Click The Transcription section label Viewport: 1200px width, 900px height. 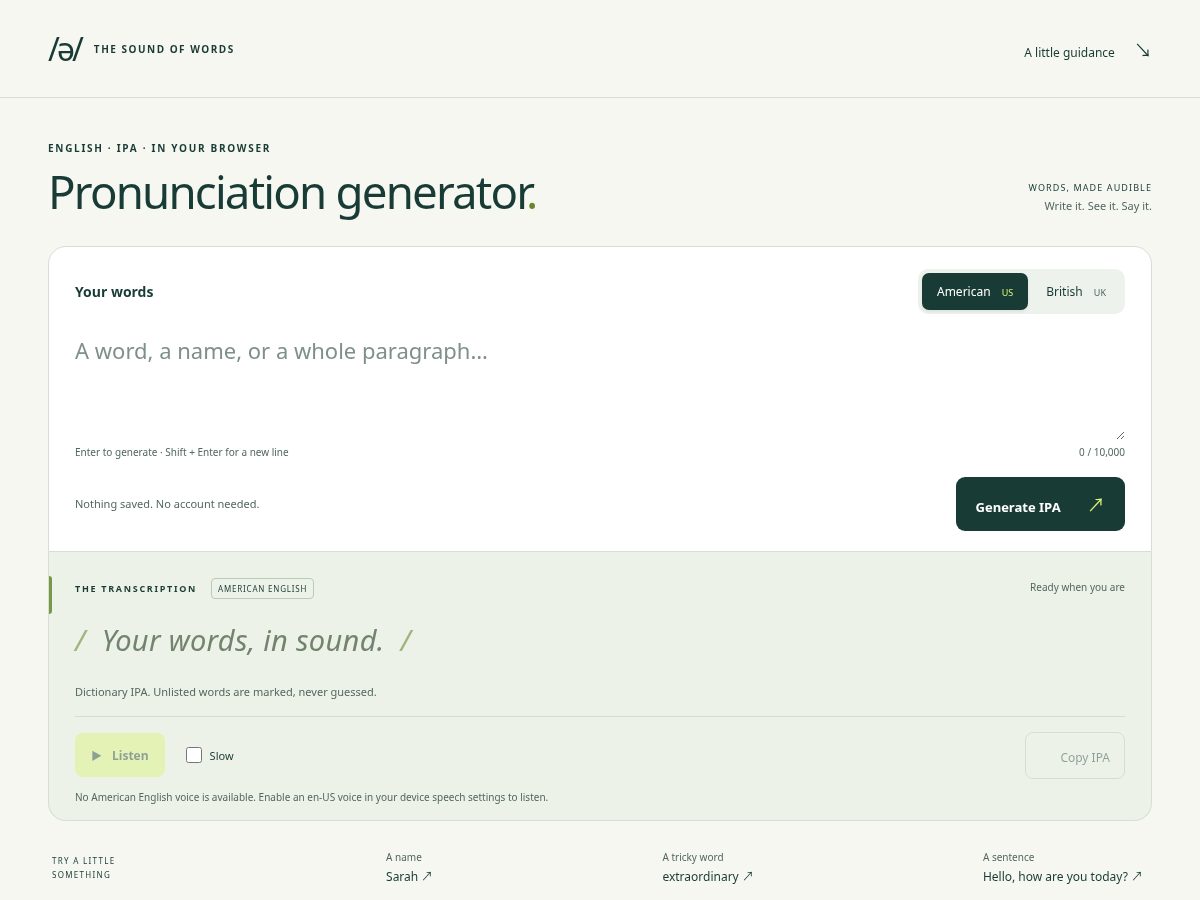[136, 589]
